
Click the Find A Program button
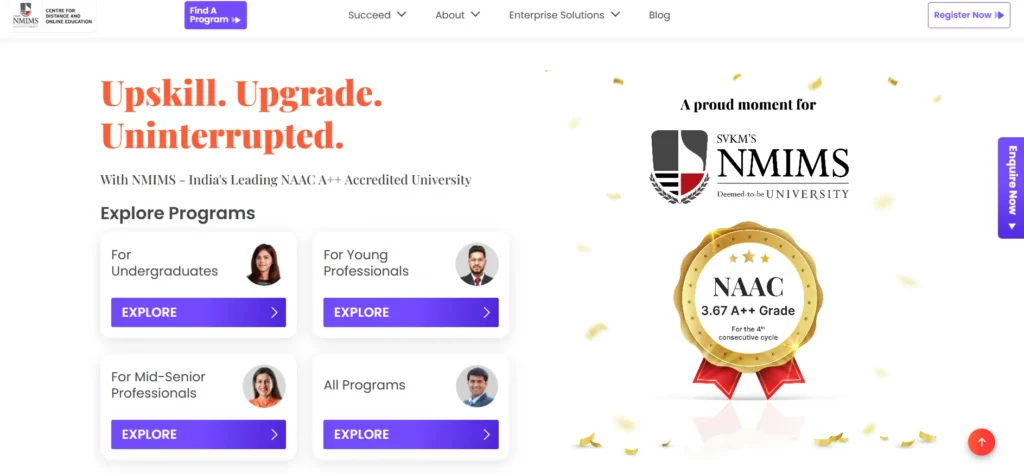[216, 15]
